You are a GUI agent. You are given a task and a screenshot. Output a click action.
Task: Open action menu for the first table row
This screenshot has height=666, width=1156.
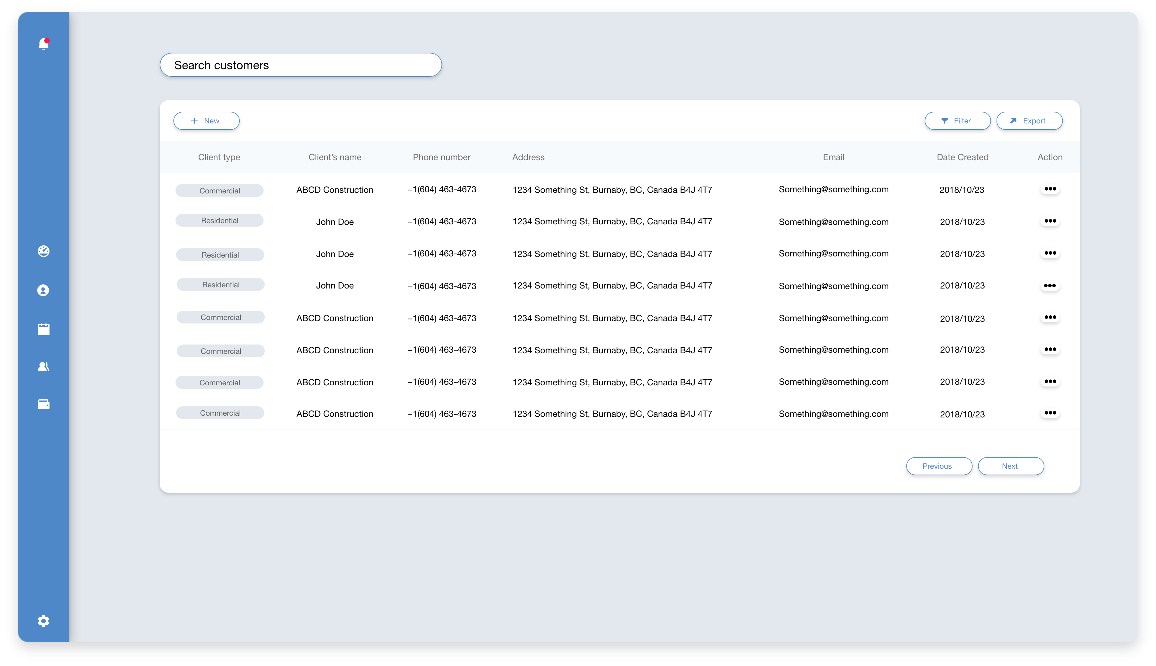point(1050,190)
